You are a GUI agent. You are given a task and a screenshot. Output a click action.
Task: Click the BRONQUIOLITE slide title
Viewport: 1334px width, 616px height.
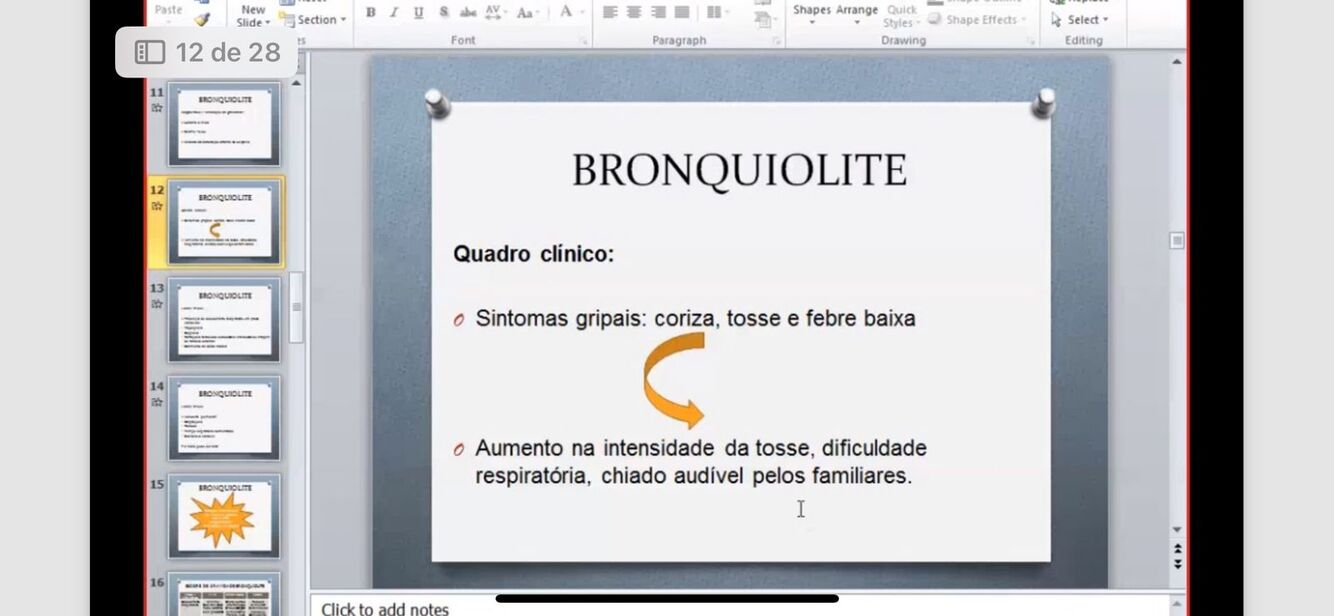740,171
